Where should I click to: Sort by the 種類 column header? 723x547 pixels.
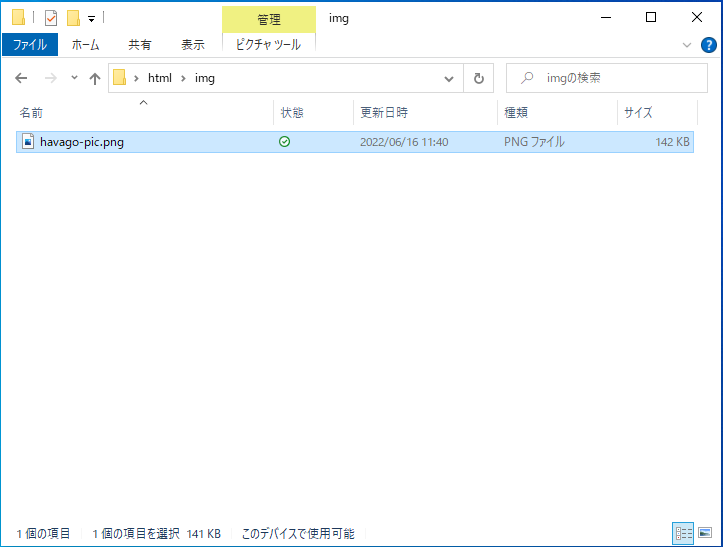click(557, 113)
